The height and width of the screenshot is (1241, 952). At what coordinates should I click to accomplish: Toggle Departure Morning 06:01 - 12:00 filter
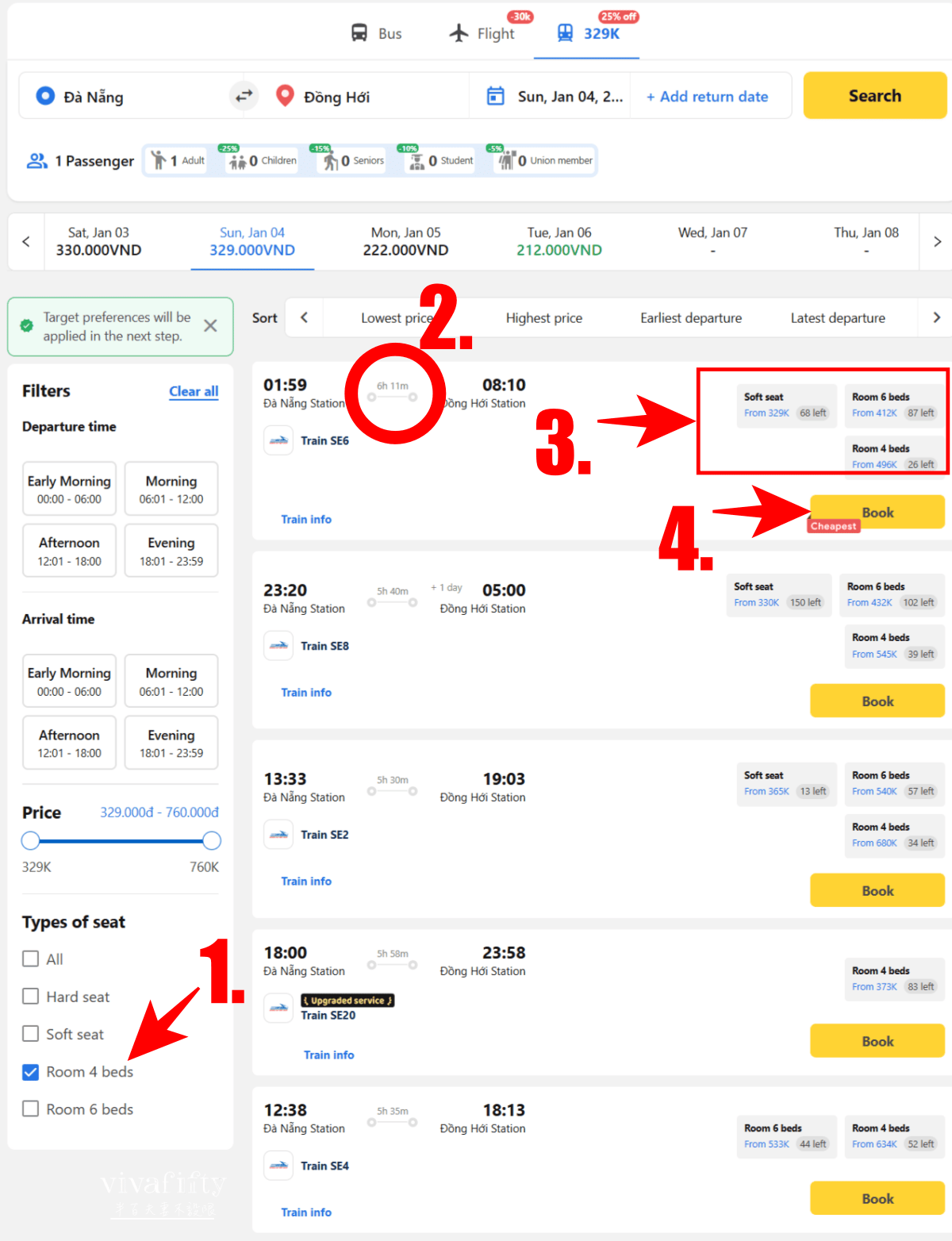pos(171,489)
